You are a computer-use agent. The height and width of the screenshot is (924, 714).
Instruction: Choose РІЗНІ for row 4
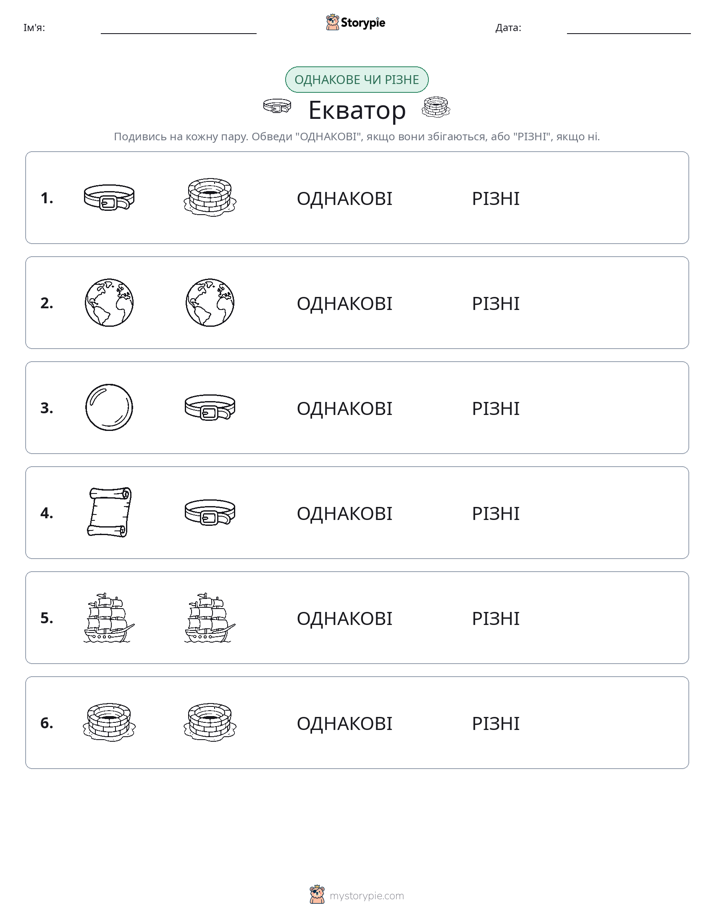495,513
